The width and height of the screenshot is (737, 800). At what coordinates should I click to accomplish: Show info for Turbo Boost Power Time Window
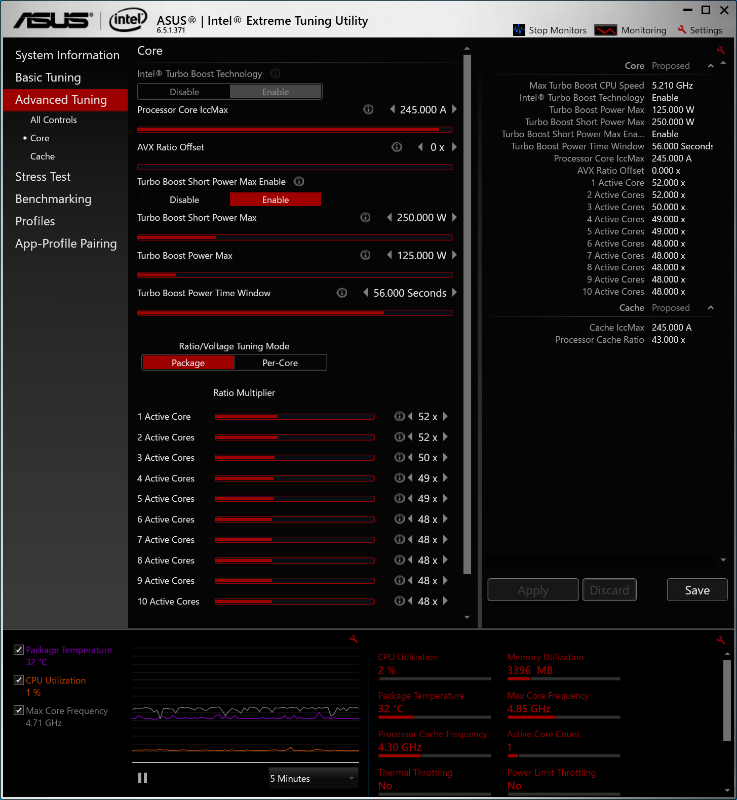click(342, 293)
